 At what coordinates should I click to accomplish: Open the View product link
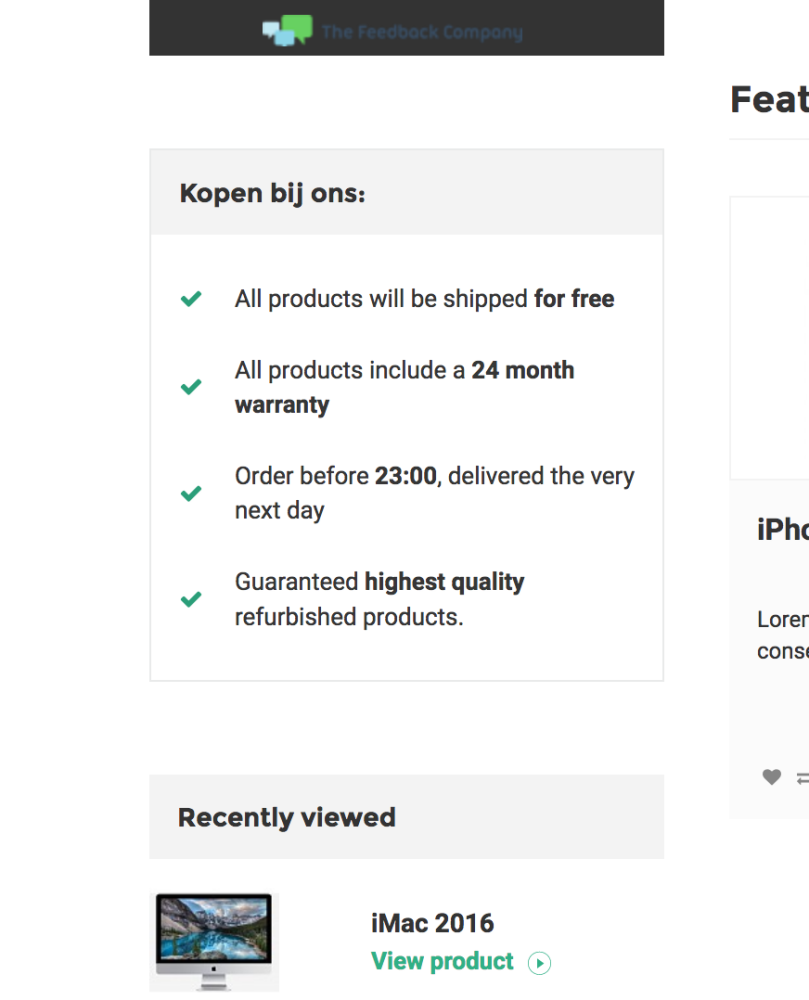[442, 961]
